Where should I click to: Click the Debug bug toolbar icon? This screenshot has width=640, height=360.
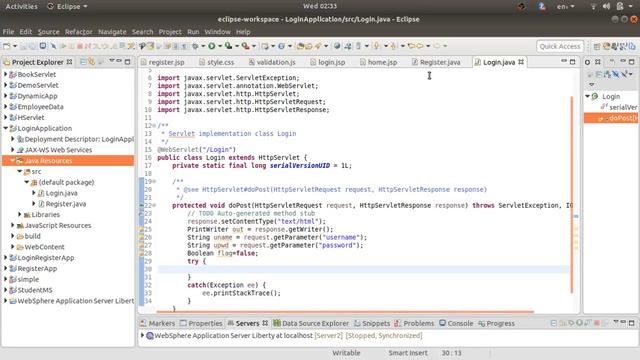[x=196, y=46]
